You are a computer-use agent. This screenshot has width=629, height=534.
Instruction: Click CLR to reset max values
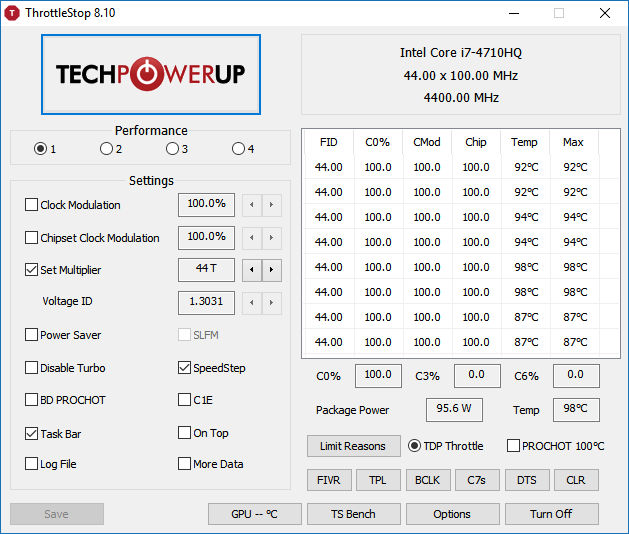576,480
